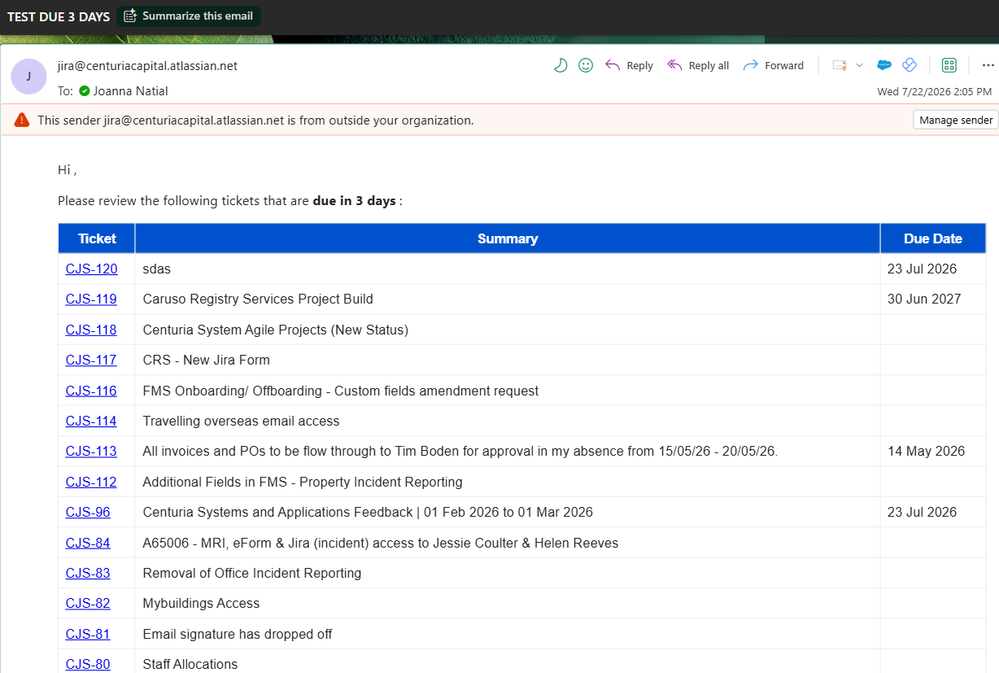Click recipient Joanna Natial

click(131, 91)
